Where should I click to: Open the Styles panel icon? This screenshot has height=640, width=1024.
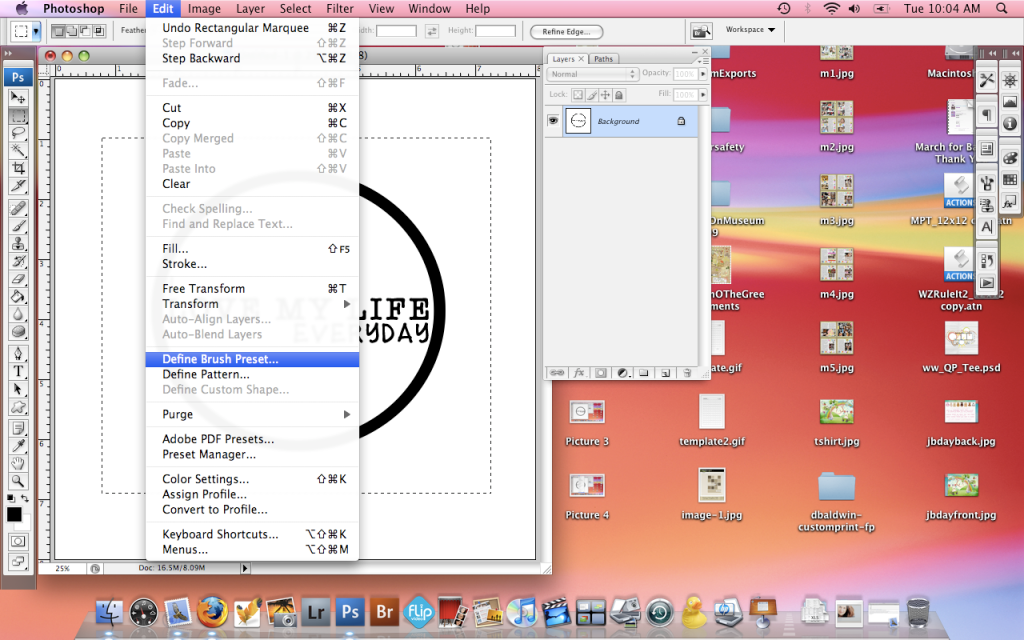click(x=1010, y=202)
